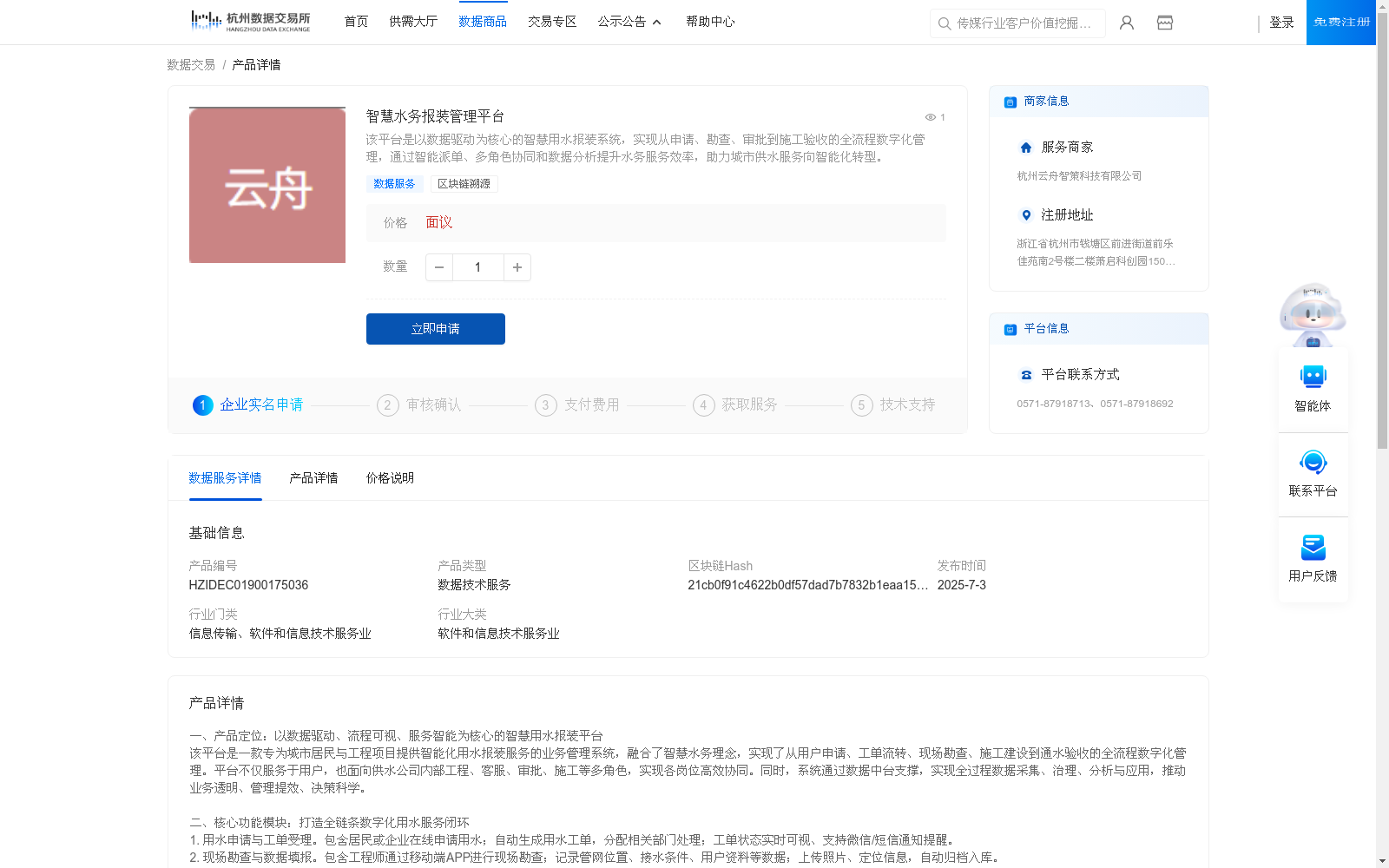Click product title 智慧水务报装管理平台
The height and width of the screenshot is (868, 1389).
435,116
